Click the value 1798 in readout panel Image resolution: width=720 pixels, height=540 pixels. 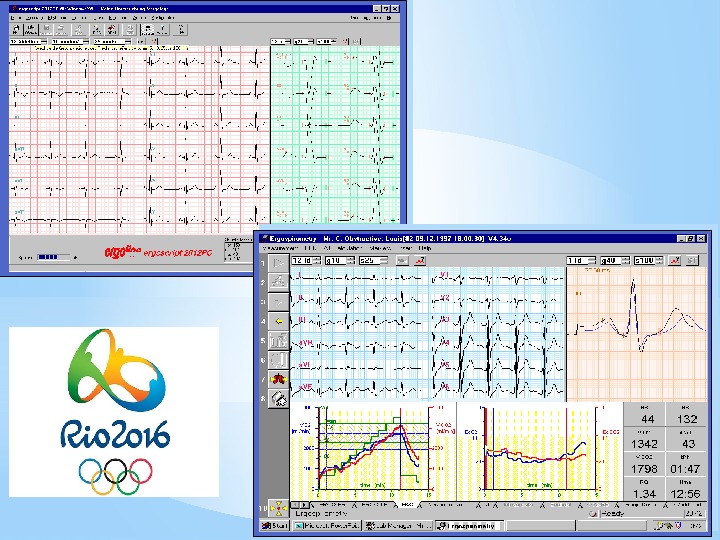pos(644,469)
